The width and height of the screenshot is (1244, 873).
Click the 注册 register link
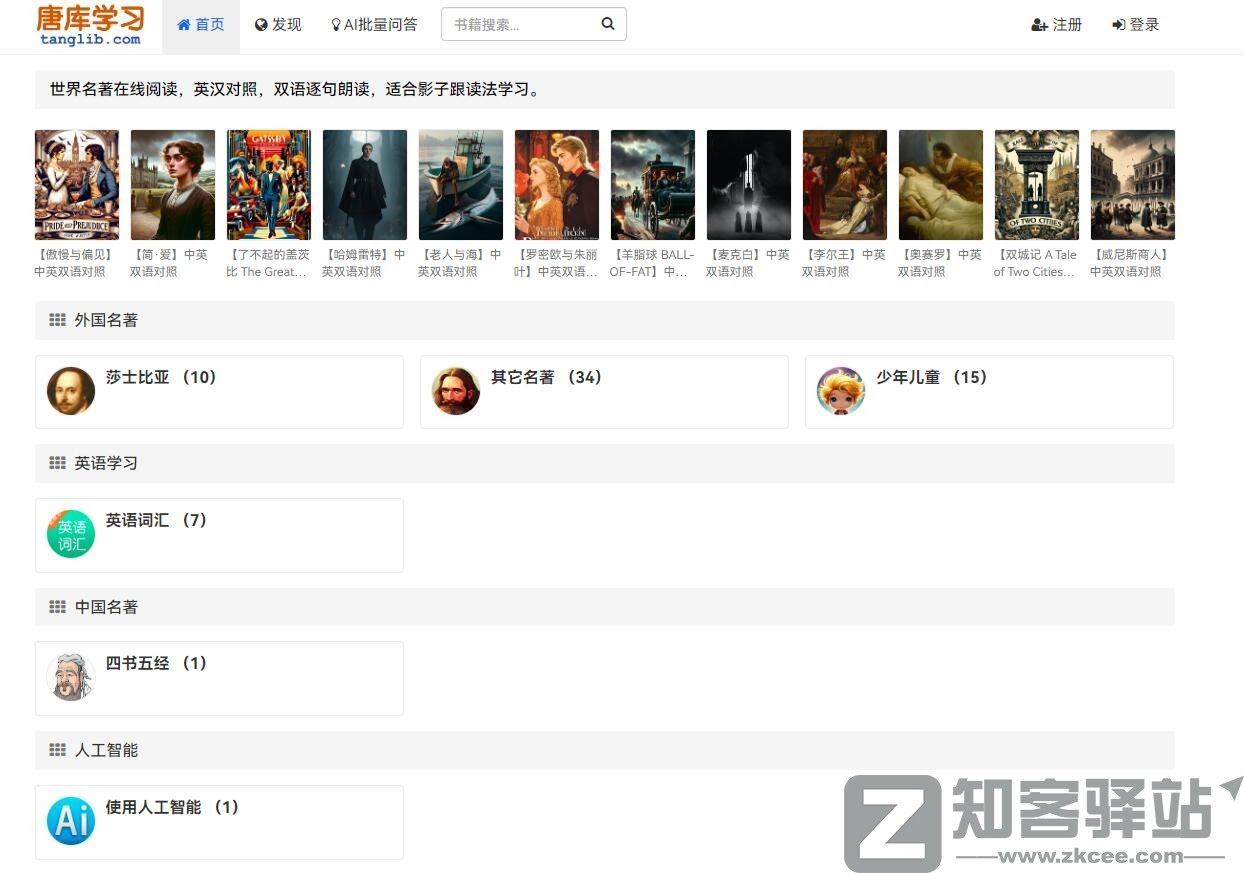pyautogui.click(x=1057, y=25)
